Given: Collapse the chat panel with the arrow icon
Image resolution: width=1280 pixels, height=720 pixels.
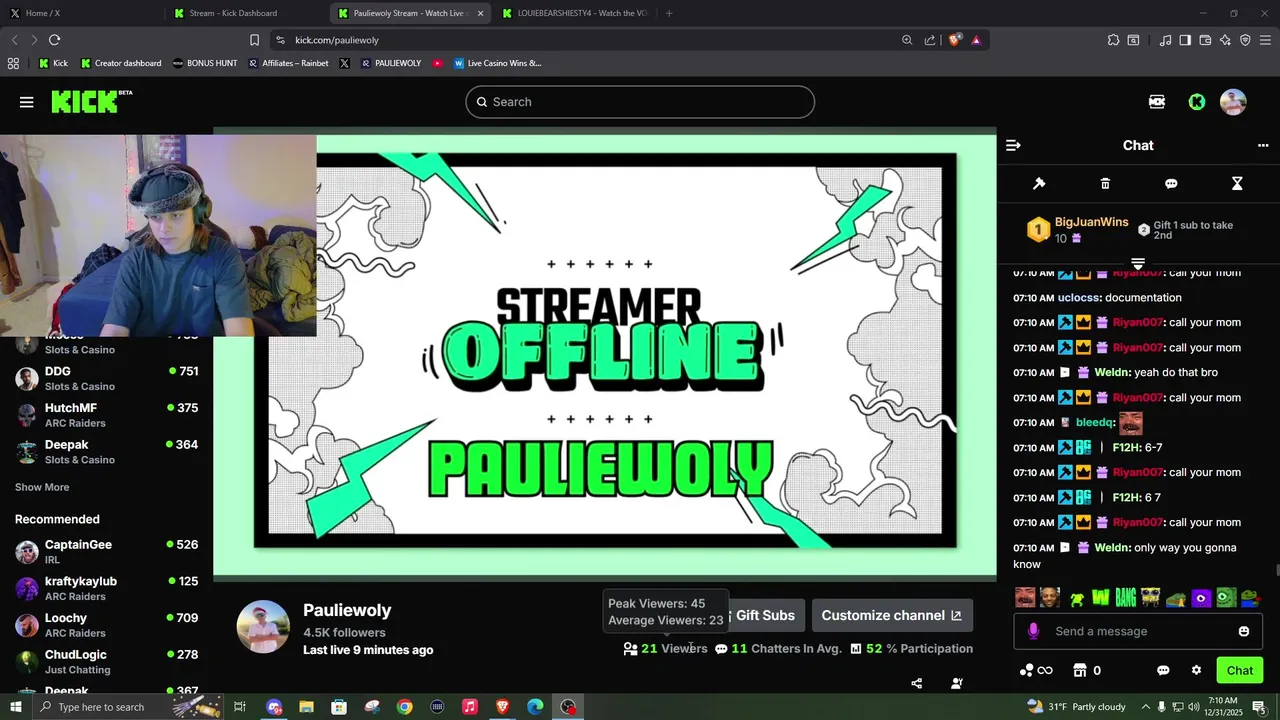Looking at the screenshot, I should (1013, 145).
